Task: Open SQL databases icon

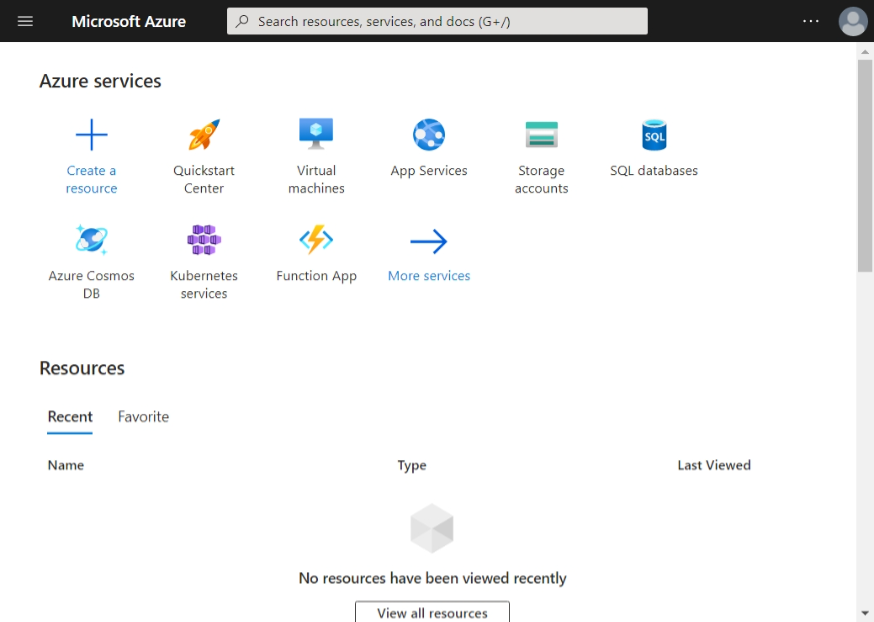Action: click(654, 135)
